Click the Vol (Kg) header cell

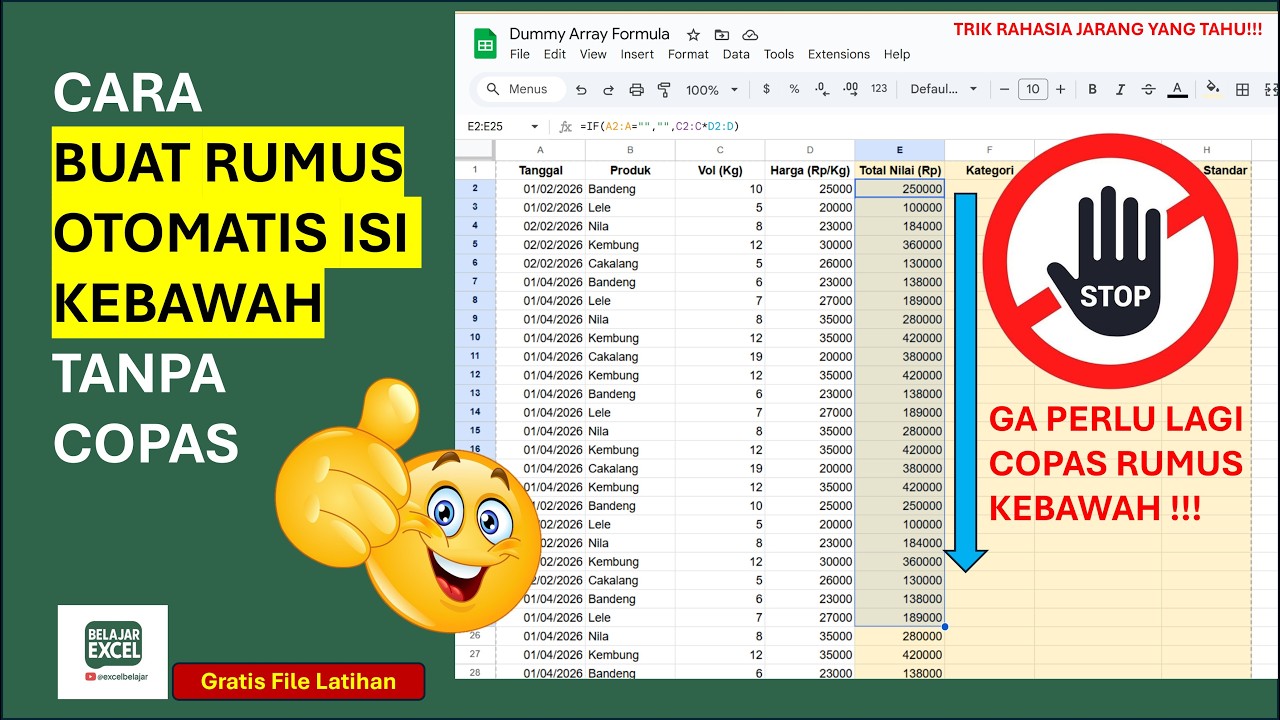click(720, 170)
